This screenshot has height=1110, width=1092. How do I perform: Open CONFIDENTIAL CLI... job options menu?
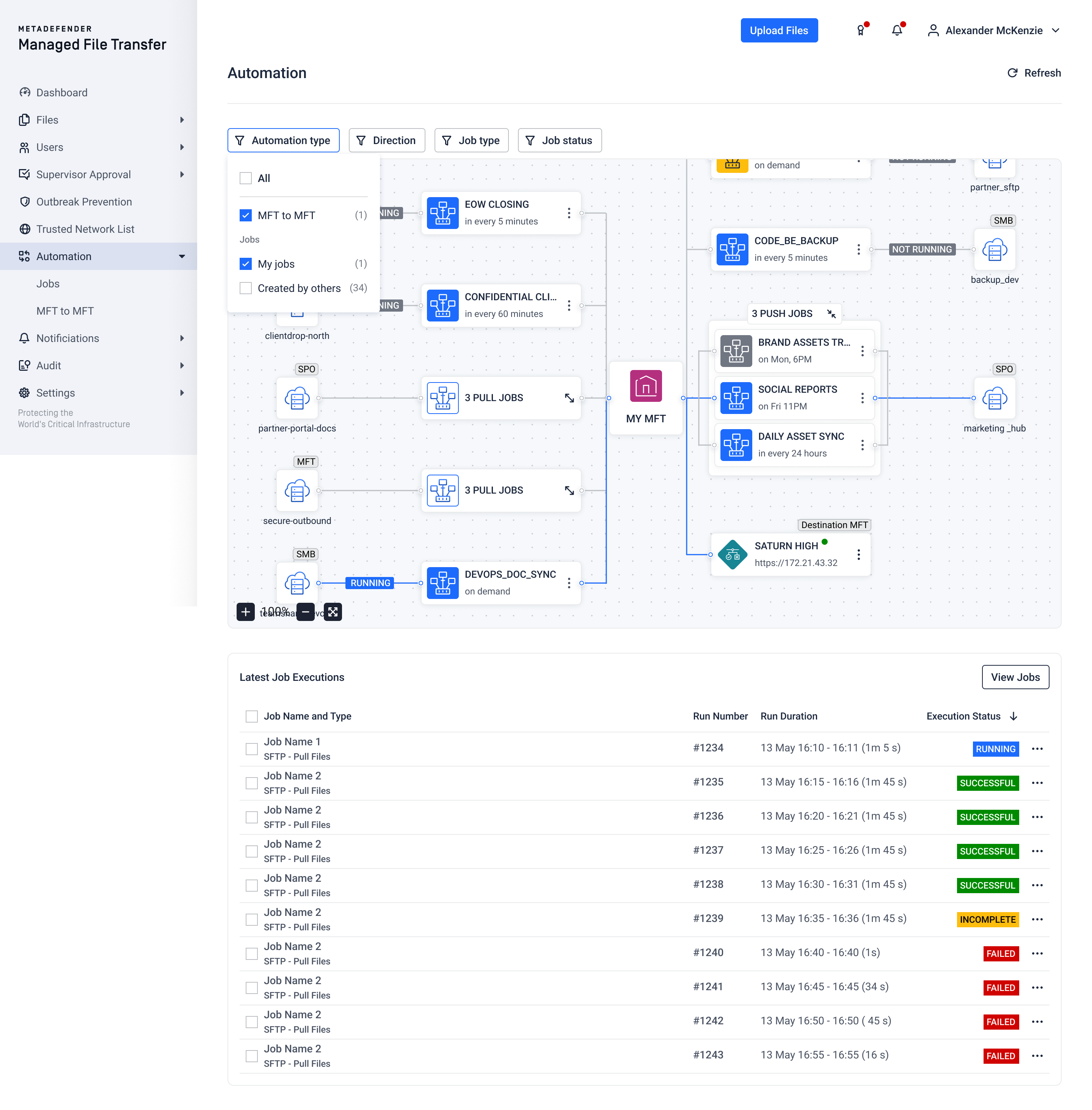point(568,306)
